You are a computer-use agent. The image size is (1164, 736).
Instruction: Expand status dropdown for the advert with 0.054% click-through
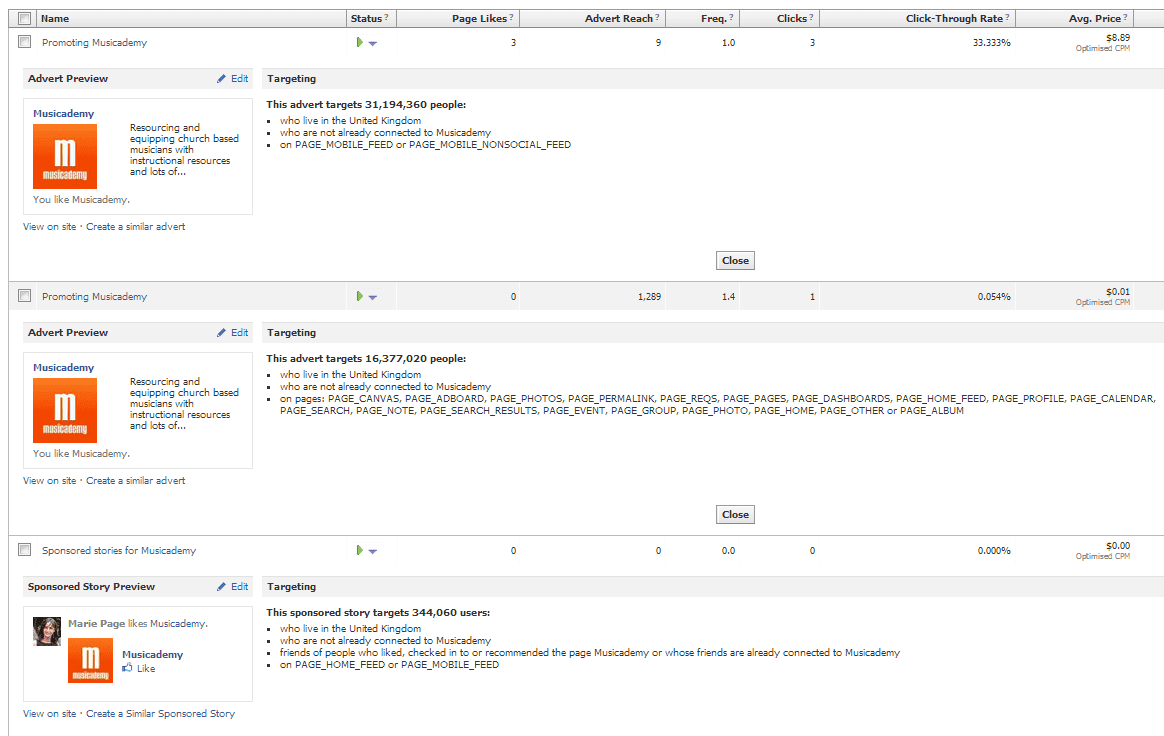click(373, 297)
